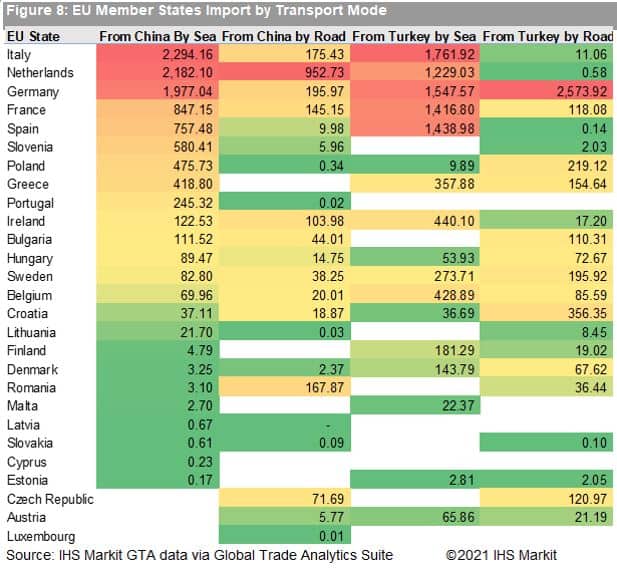Select the From China by Road header
This screenshot has height=570, width=617.
point(283,36)
